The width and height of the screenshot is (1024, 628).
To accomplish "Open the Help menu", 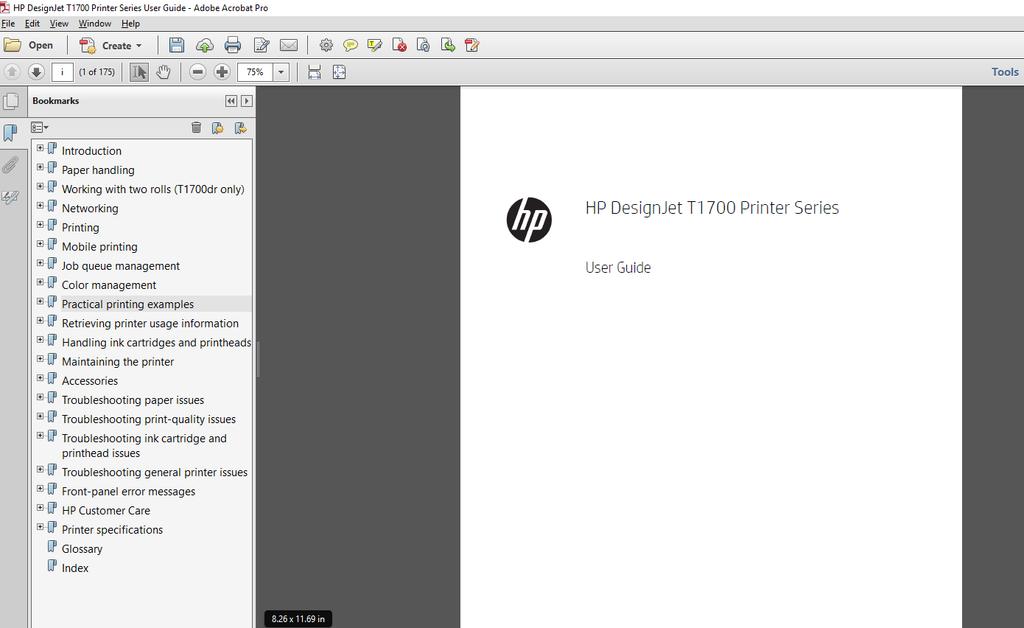I will pos(131,24).
